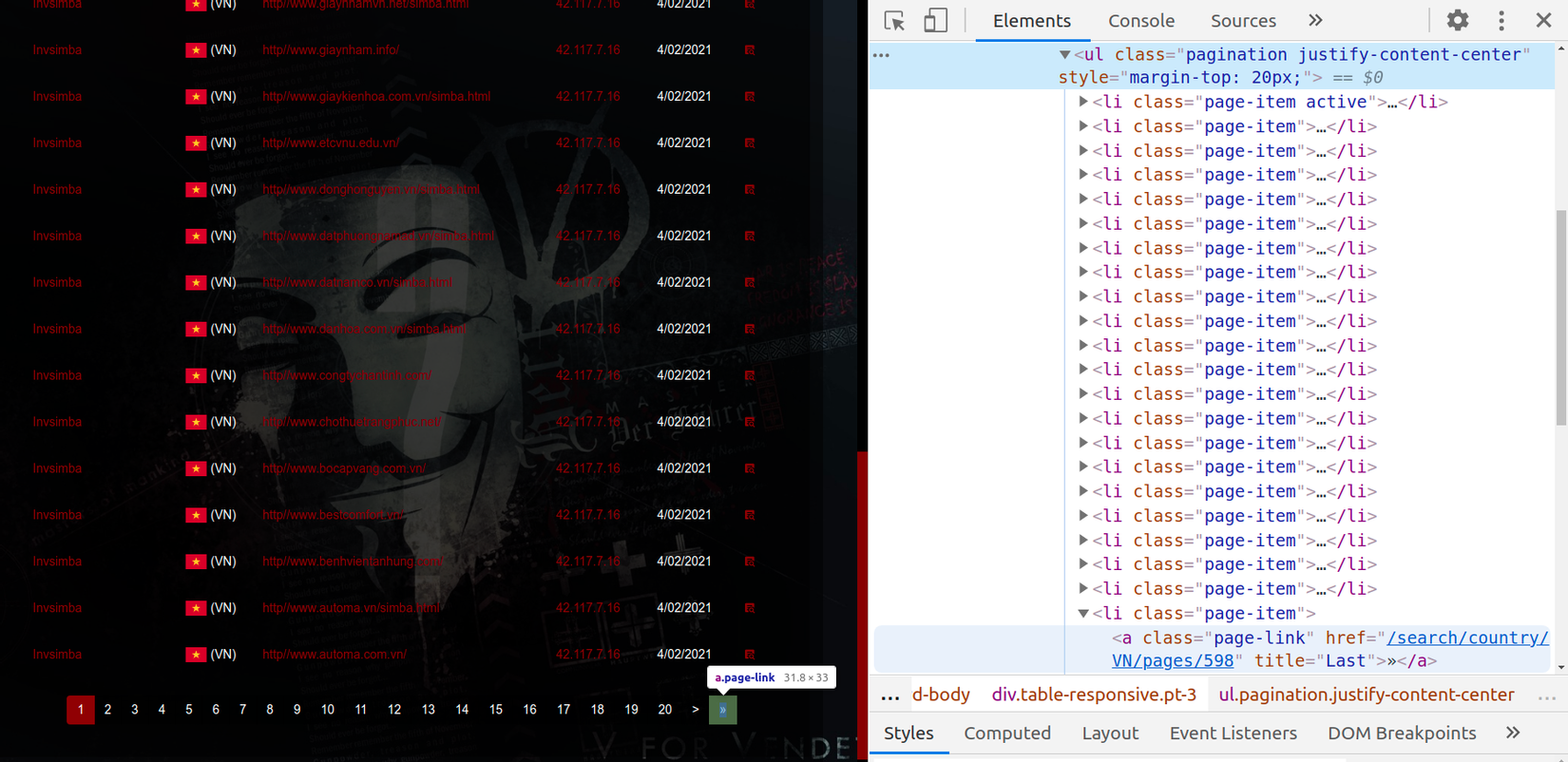Open http://www.bocapvang.com.vn/ link
The width and height of the screenshot is (1568, 762).
[344, 469]
